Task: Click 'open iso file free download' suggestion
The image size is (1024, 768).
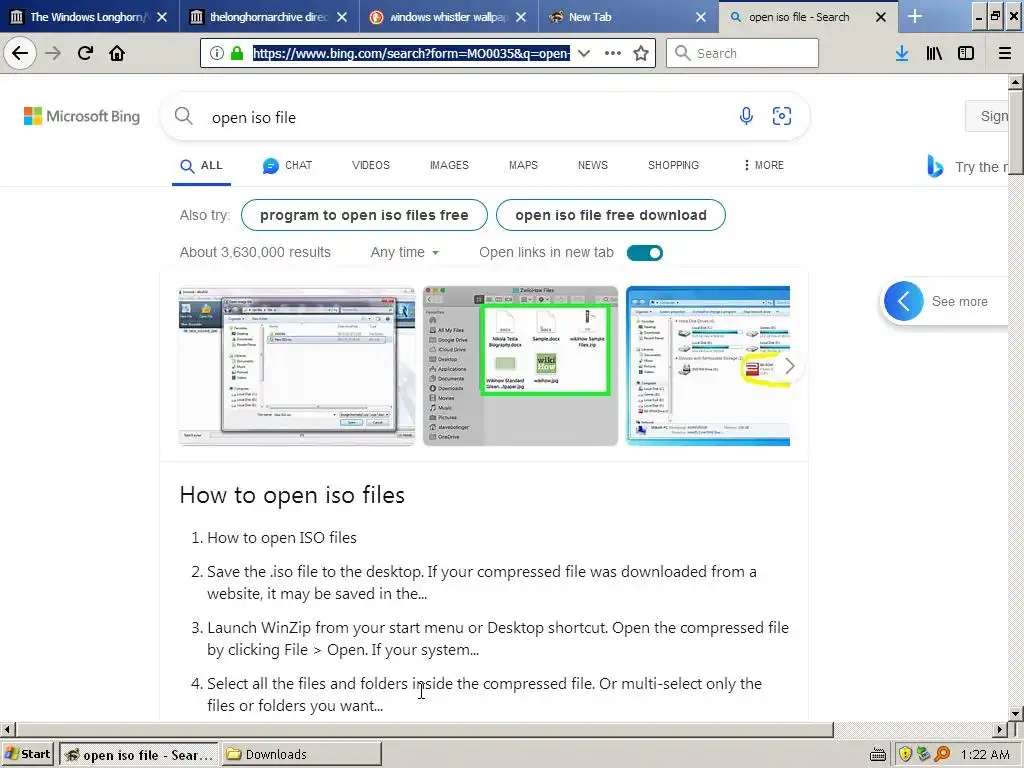Action: (x=611, y=215)
